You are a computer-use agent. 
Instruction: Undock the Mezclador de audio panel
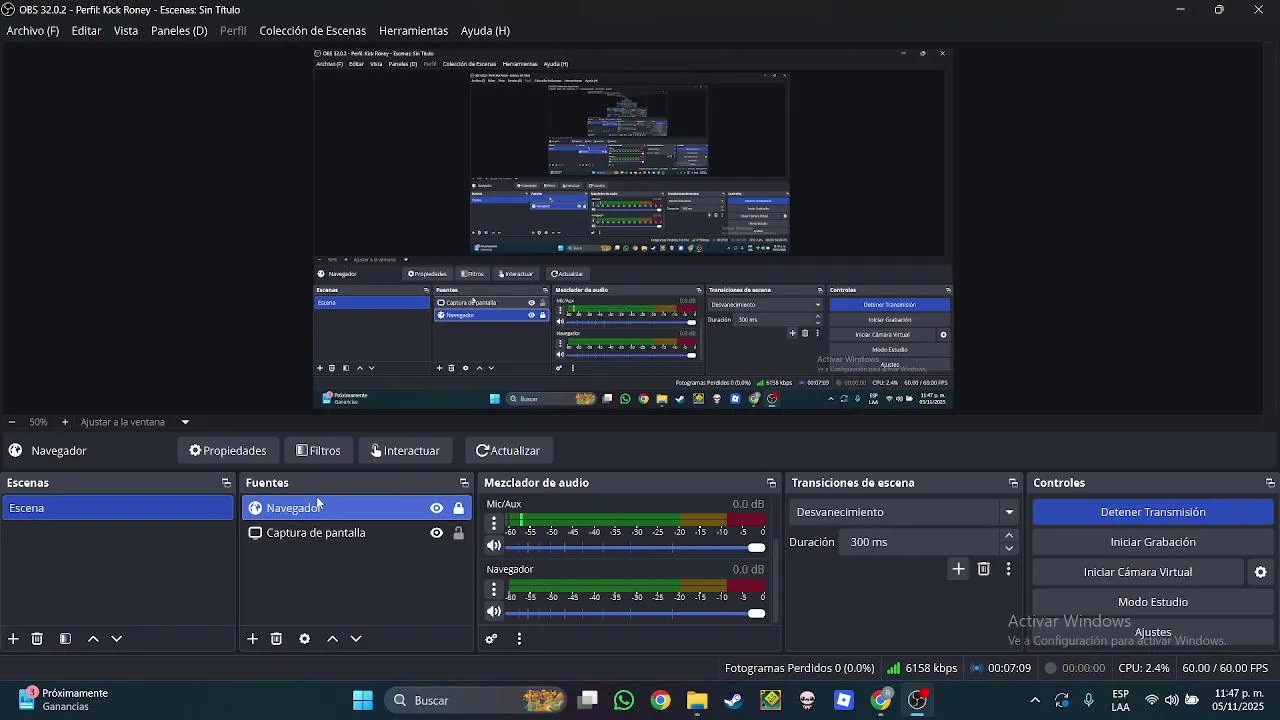[771, 483]
